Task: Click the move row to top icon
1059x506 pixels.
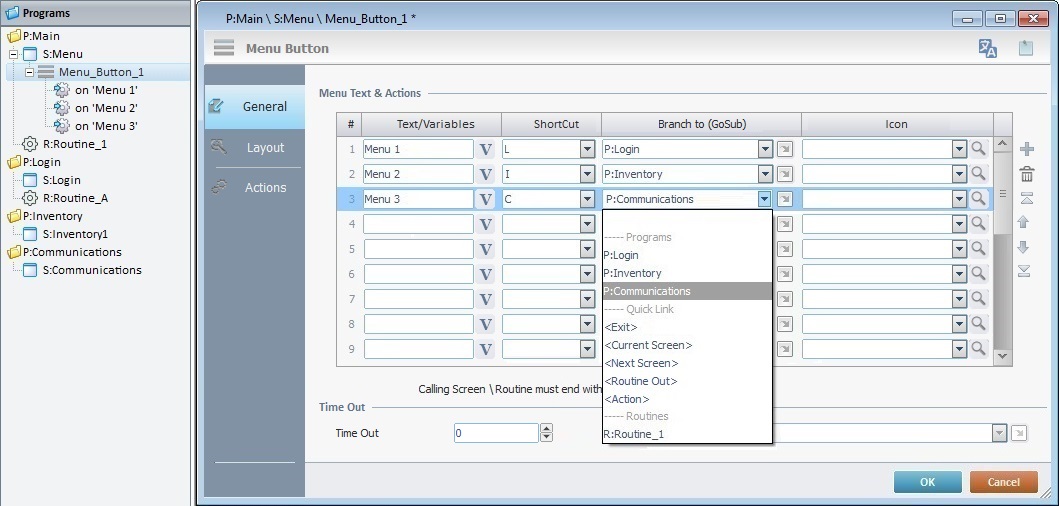Action: 1023,198
